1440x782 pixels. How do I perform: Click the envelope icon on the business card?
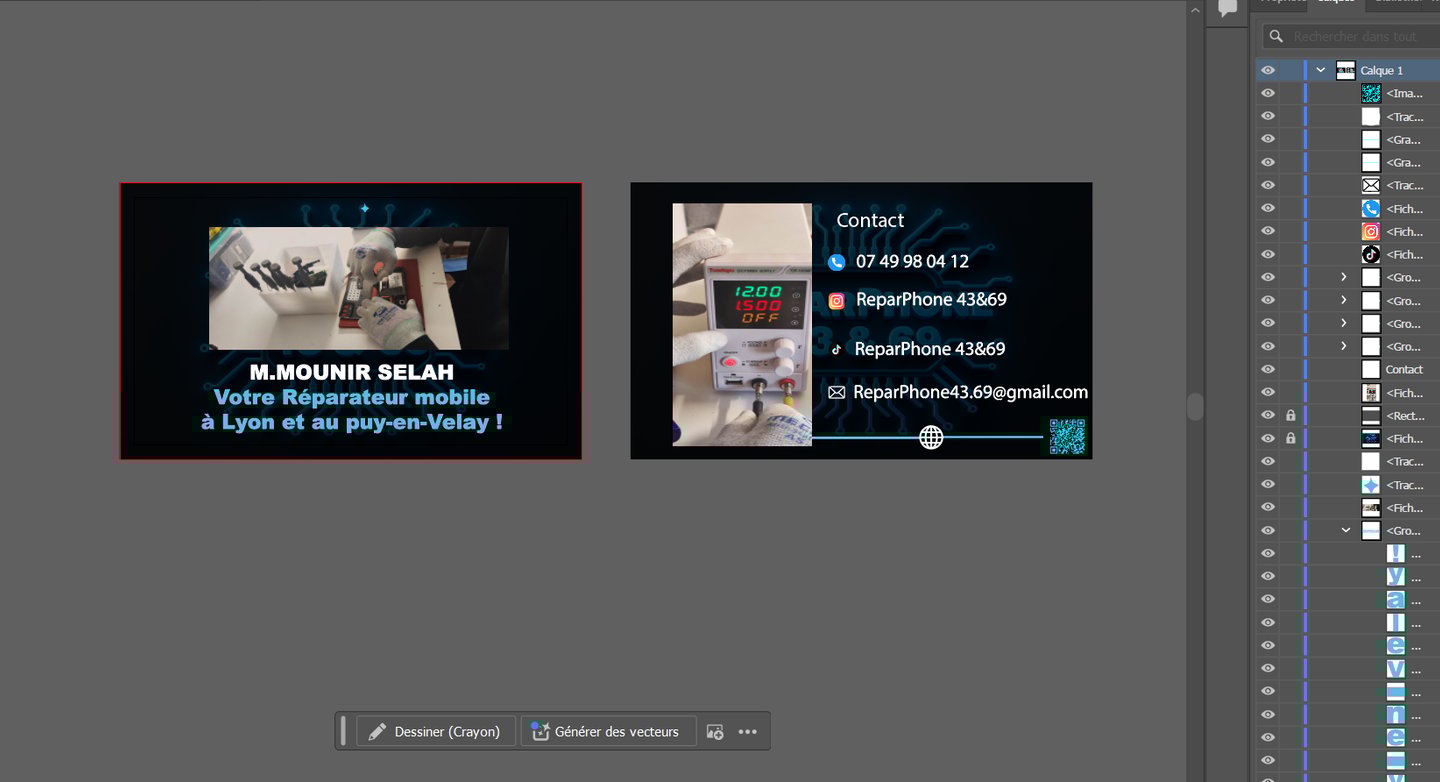pyautogui.click(x=837, y=393)
